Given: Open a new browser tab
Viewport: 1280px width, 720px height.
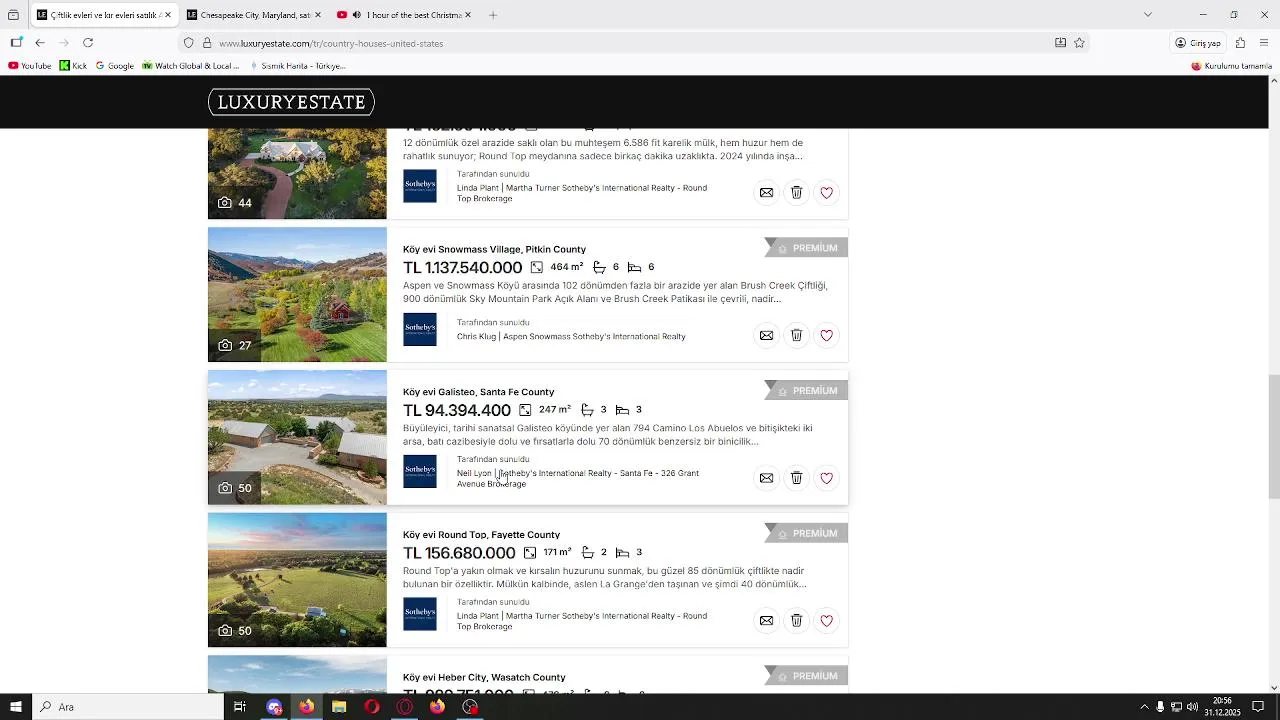Looking at the screenshot, I should [x=492, y=15].
